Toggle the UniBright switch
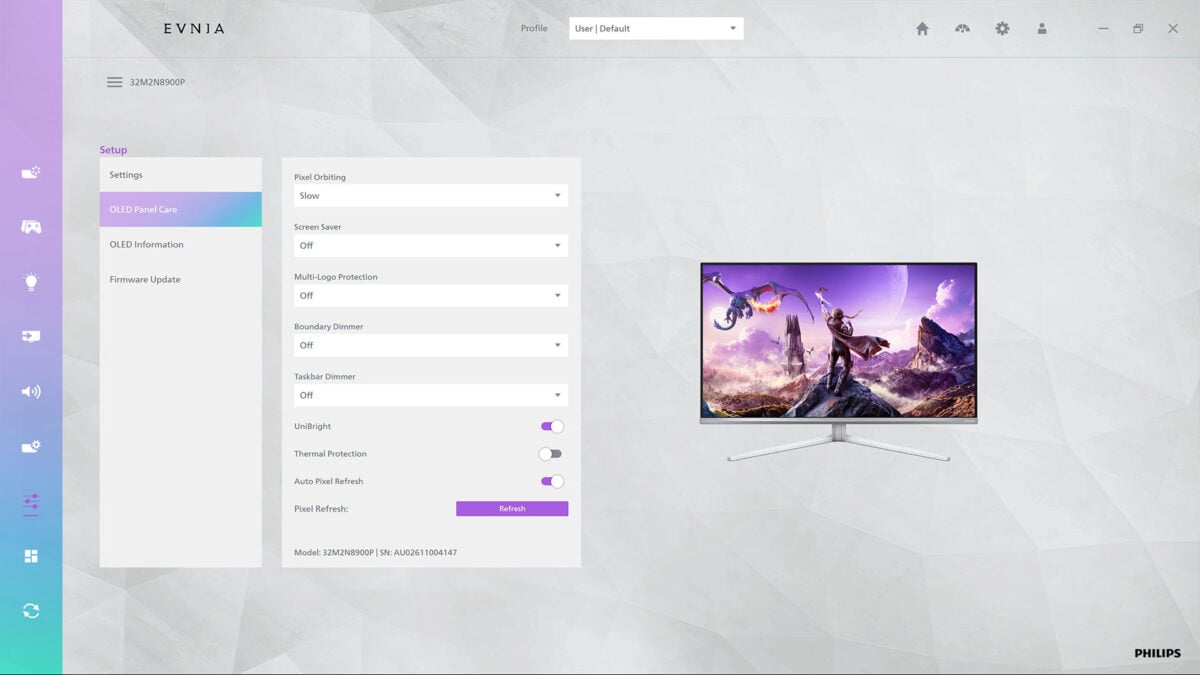 point(552,426)
